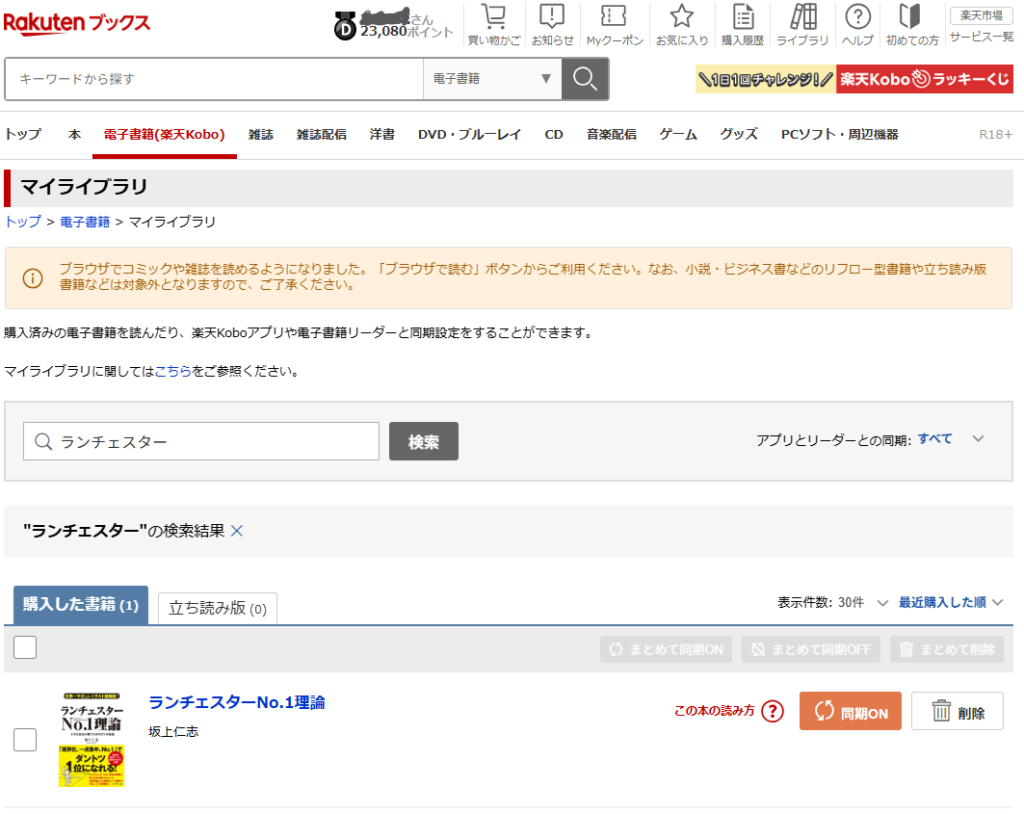The height and width of the screenshot is (814, 1024).
Task: Open notifications (お知らせ) icon
Action: [x=552, y=25]
